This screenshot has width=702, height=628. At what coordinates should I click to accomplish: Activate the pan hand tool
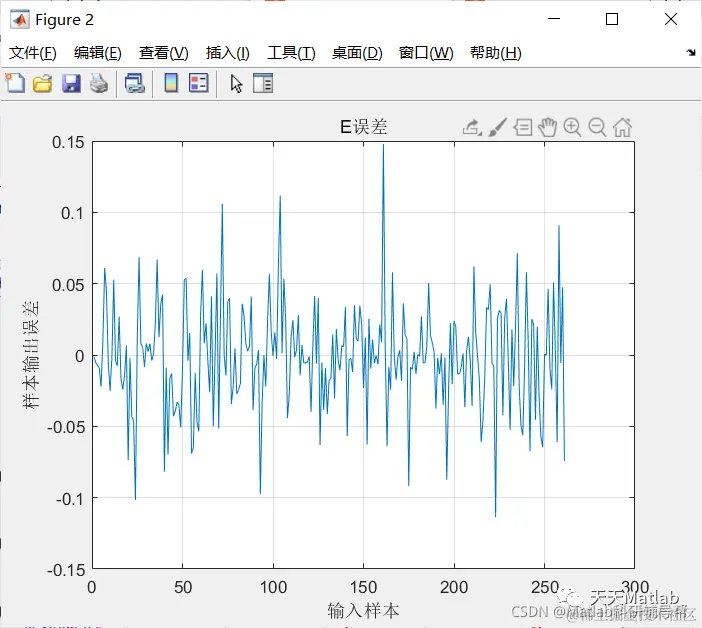tap(547, 128)
